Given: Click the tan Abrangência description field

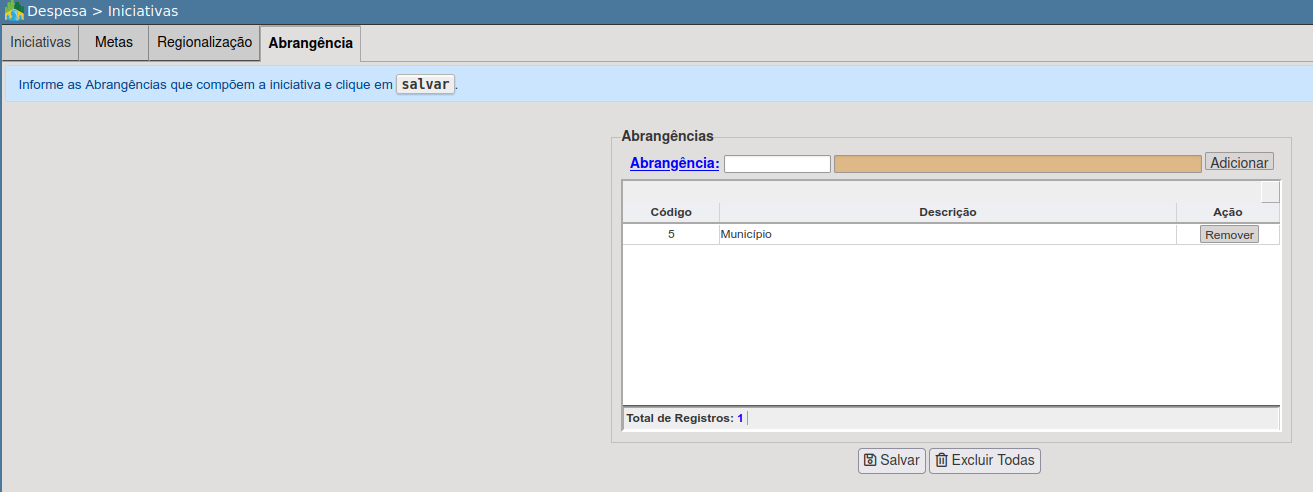Looking at the screenshot, I should [1017, 164].
